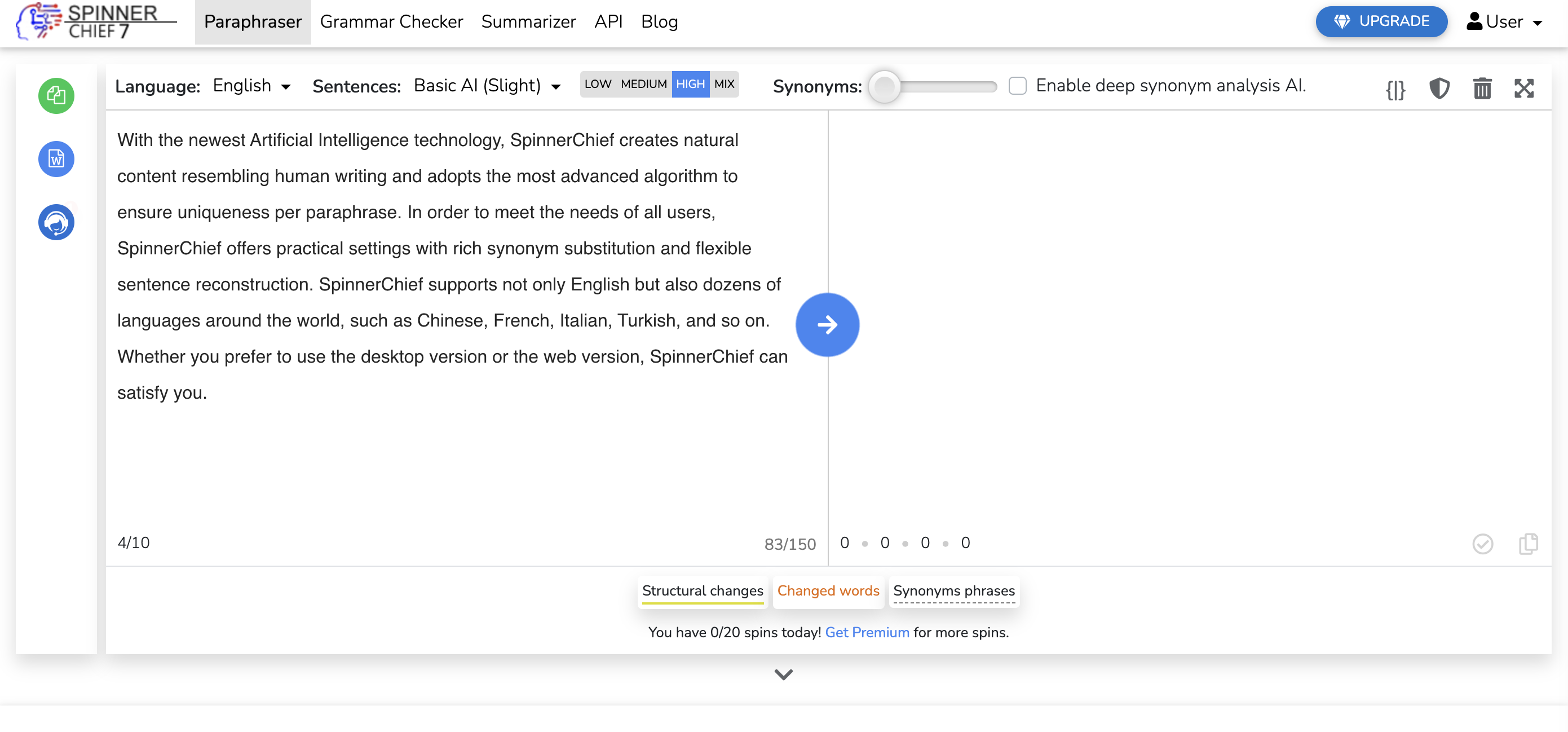
Task: Select the LOW paraphrase level
Action: click(597, 84)
